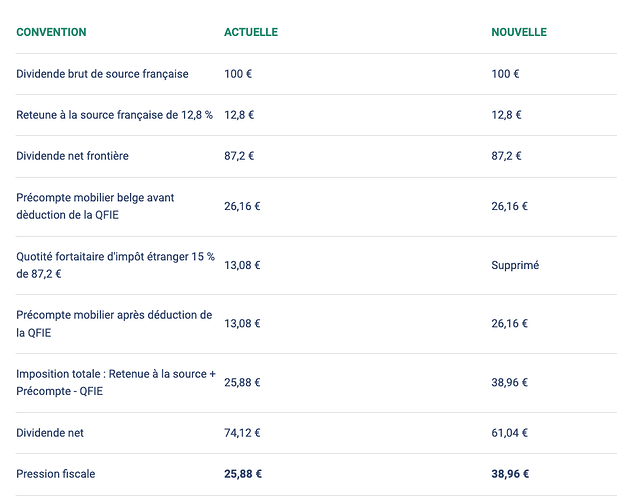Select the "Imposition totale" row label

(115, 382)
